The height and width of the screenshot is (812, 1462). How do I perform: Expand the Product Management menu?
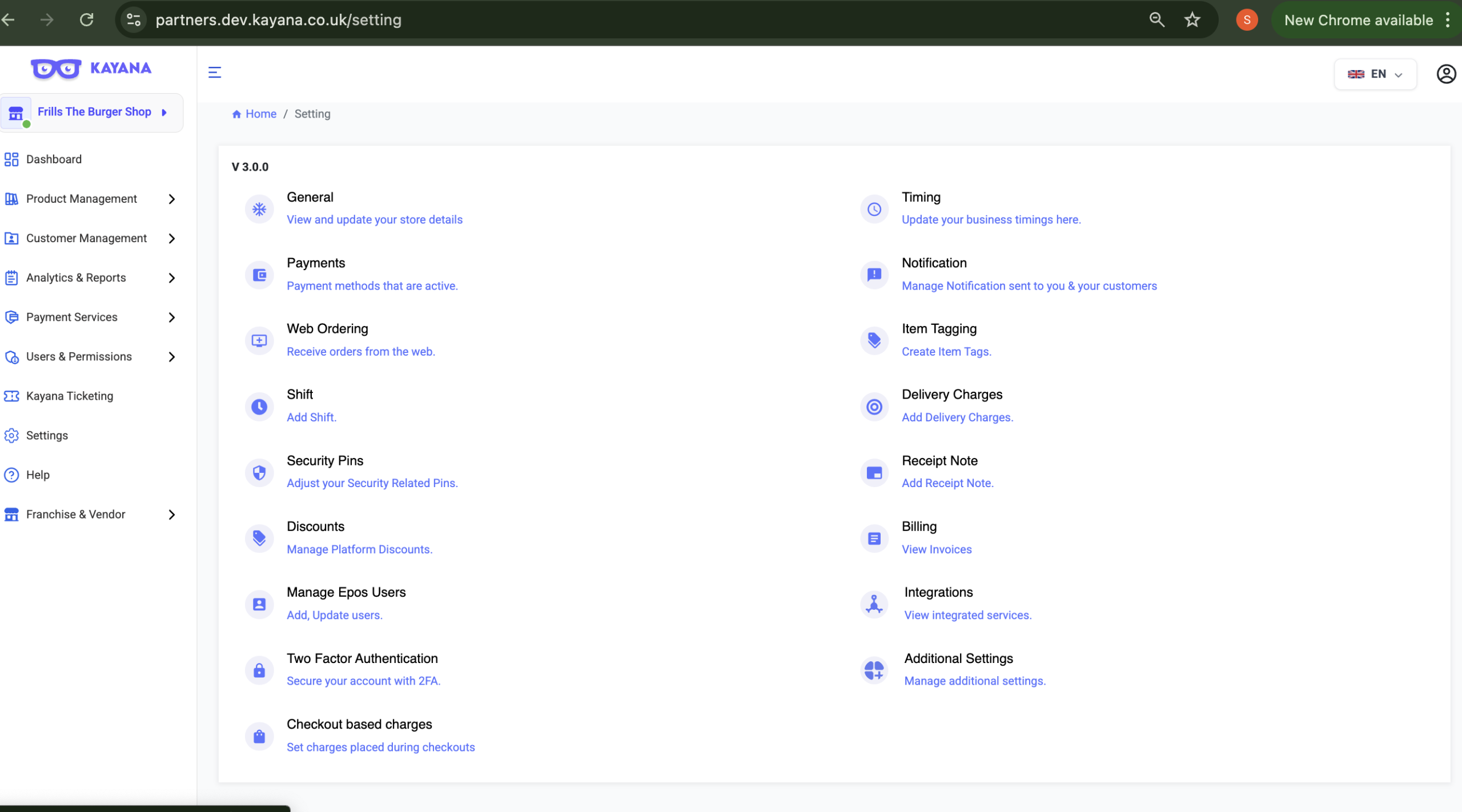[x=91, y=199]
